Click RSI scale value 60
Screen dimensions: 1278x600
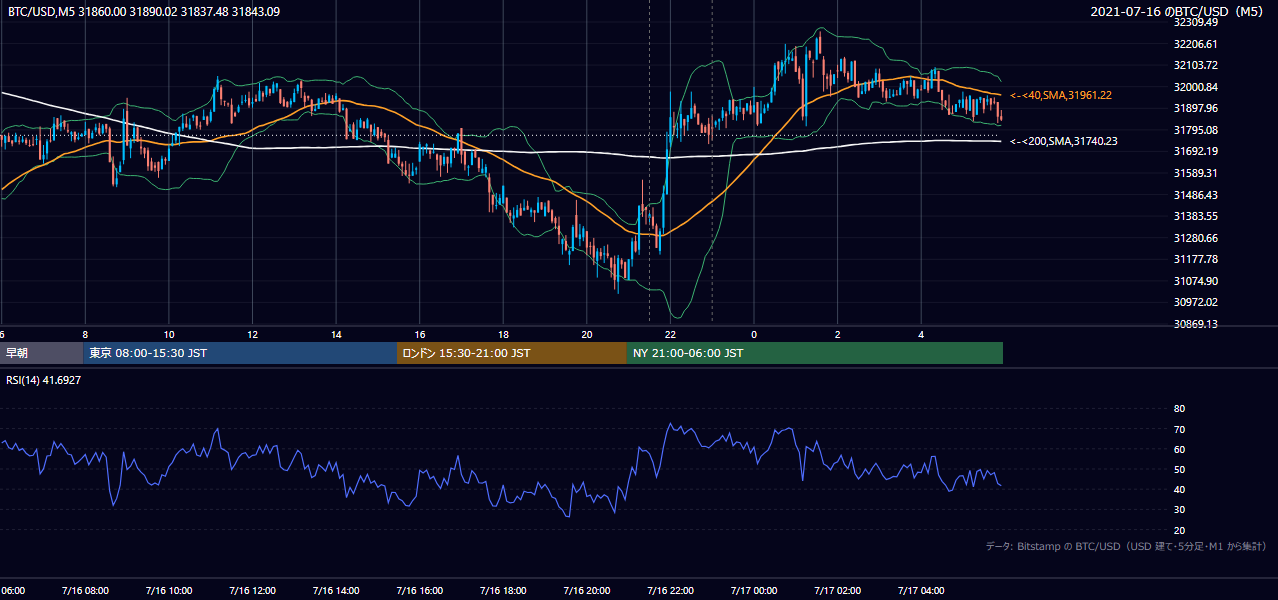tap(1179, 449)
